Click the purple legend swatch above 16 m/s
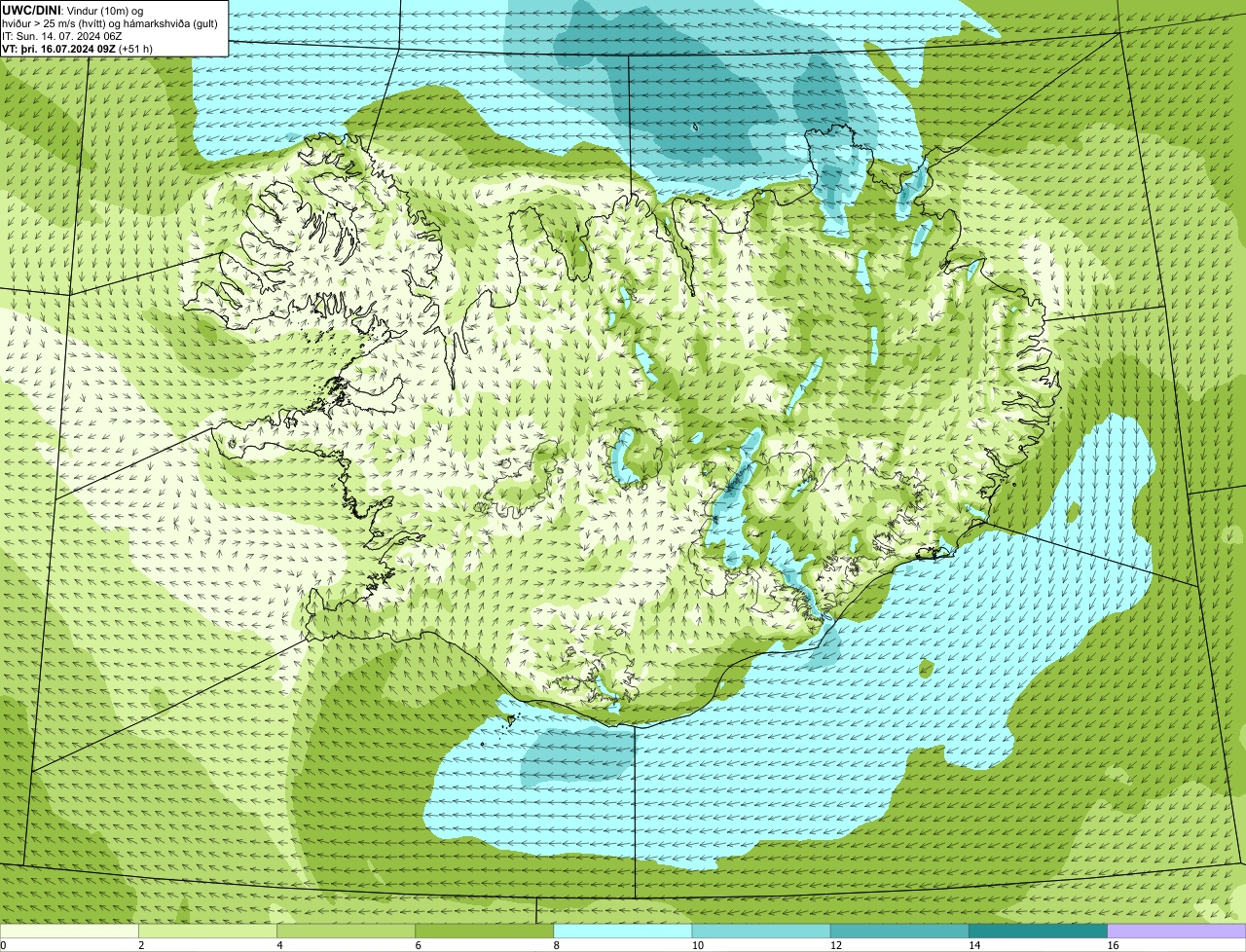The width and height of the screenshot is (1246, 952). click(1177, 932)
